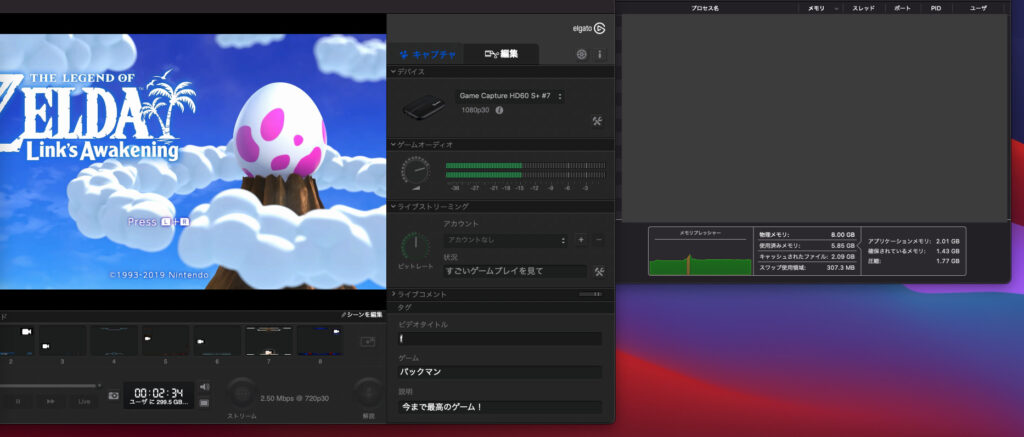1024x437 pixels.
Task: Click the Live button
Action: pyautogui.click(x=84, y=401)
